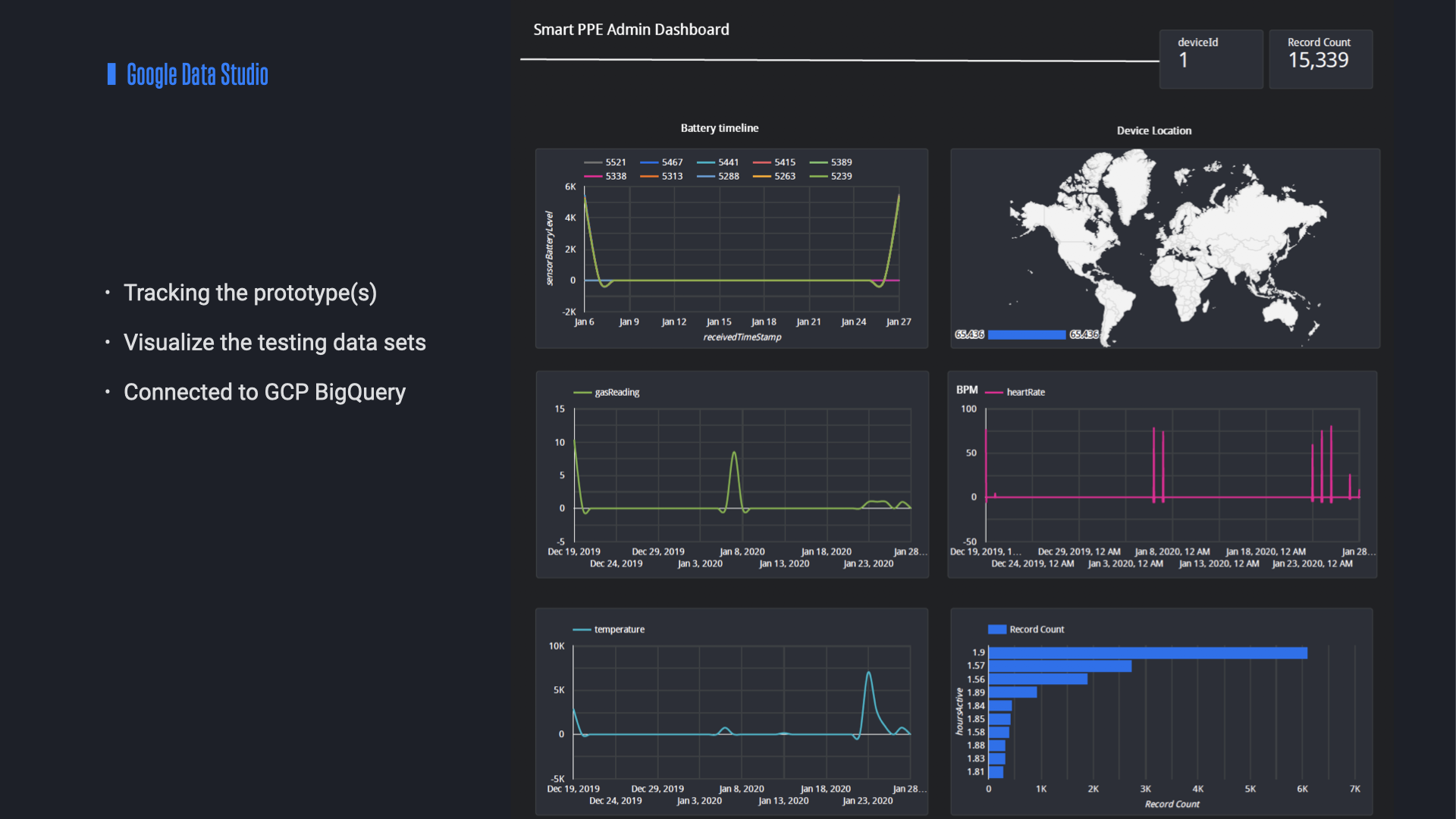Image resolution: width=1456 pixels, height=819 pixels.
Task: Click the Jan 15 tick on Battery timeline
Action: [x=719, y=322]
